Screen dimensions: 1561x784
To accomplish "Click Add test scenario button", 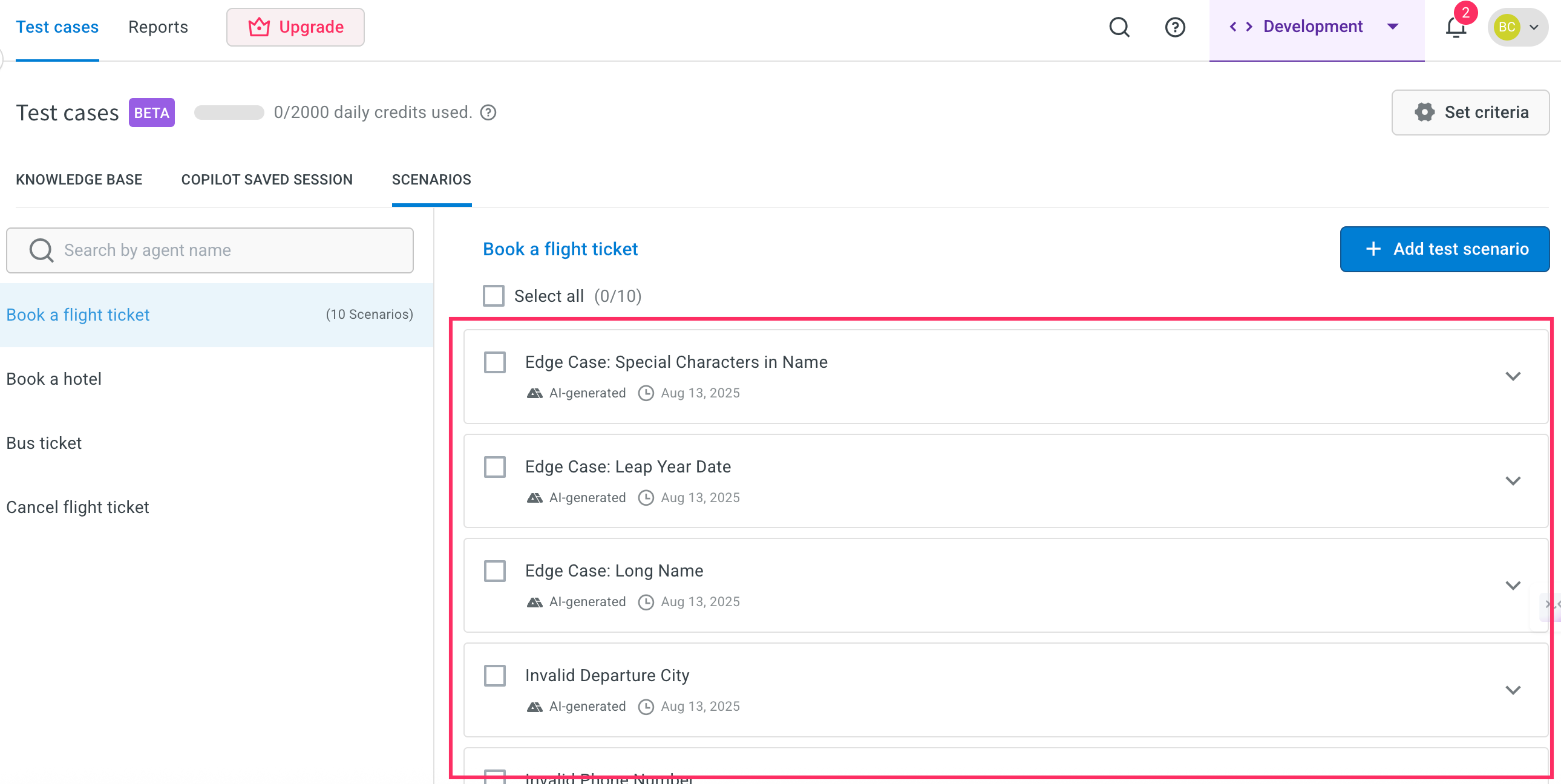I will tap(1444, 249).
